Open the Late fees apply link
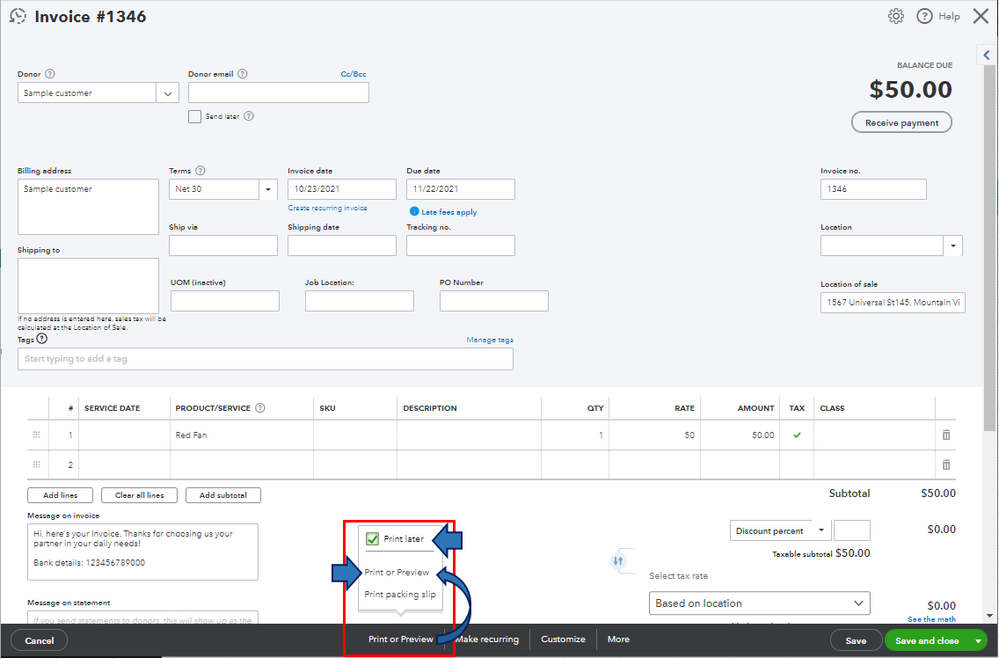 tap(449, 212)
